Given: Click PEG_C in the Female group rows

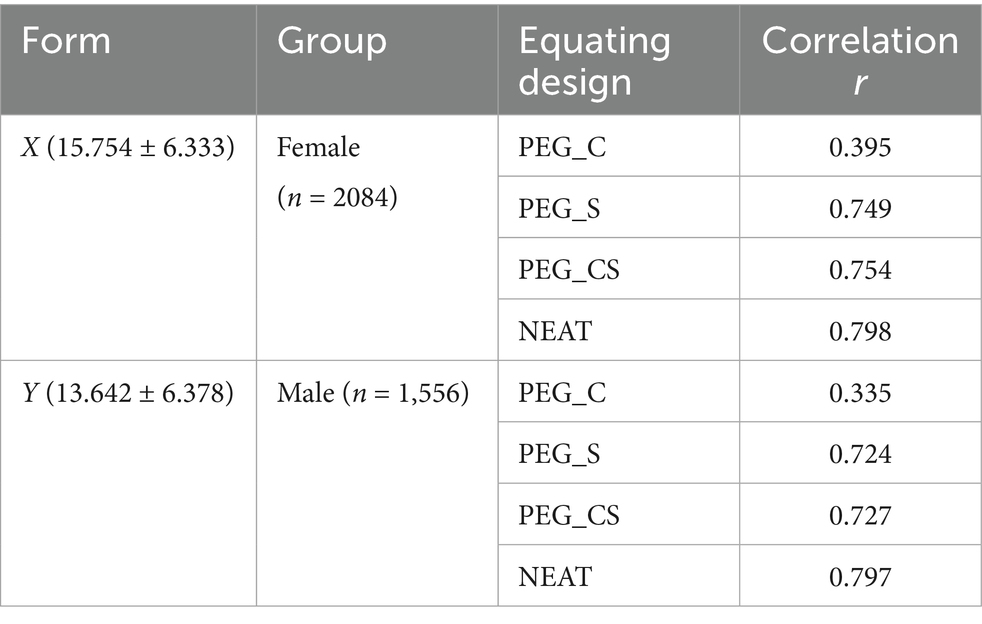Looking at the screenshot, I should [x=562, y=148].
